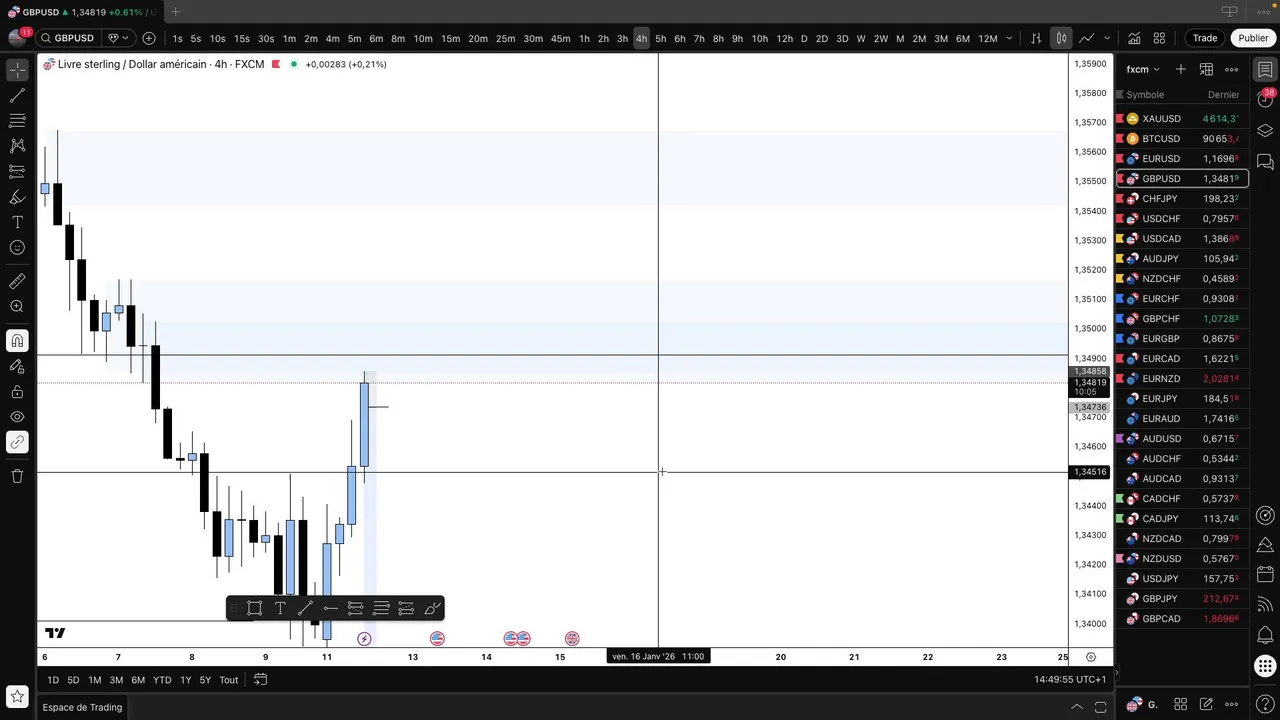Open the GBPUSD symbol search field
This screenshot has width=1280, height=720.
[x=68, y=38]
